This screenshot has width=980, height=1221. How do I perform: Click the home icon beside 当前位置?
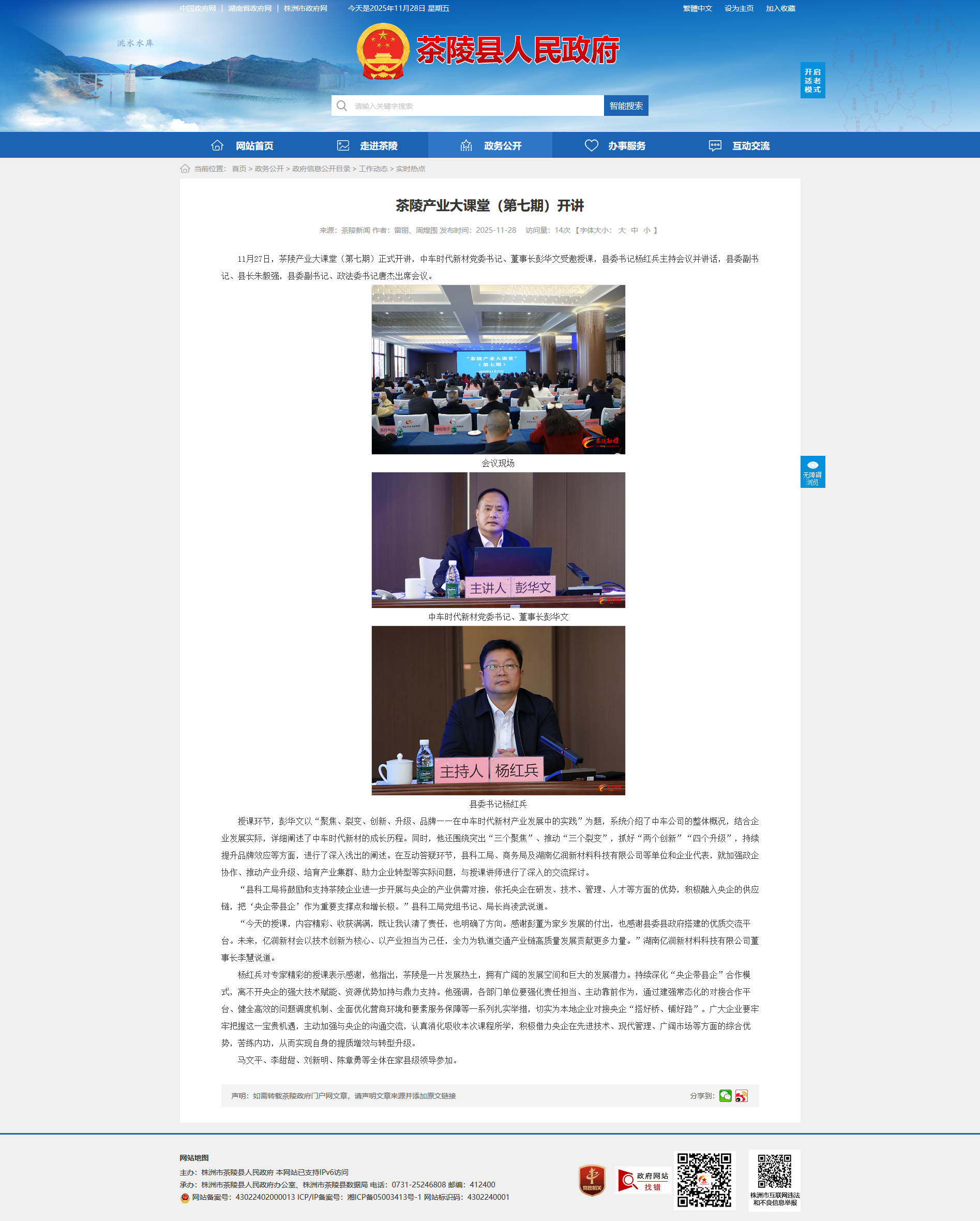click(185, 169)
